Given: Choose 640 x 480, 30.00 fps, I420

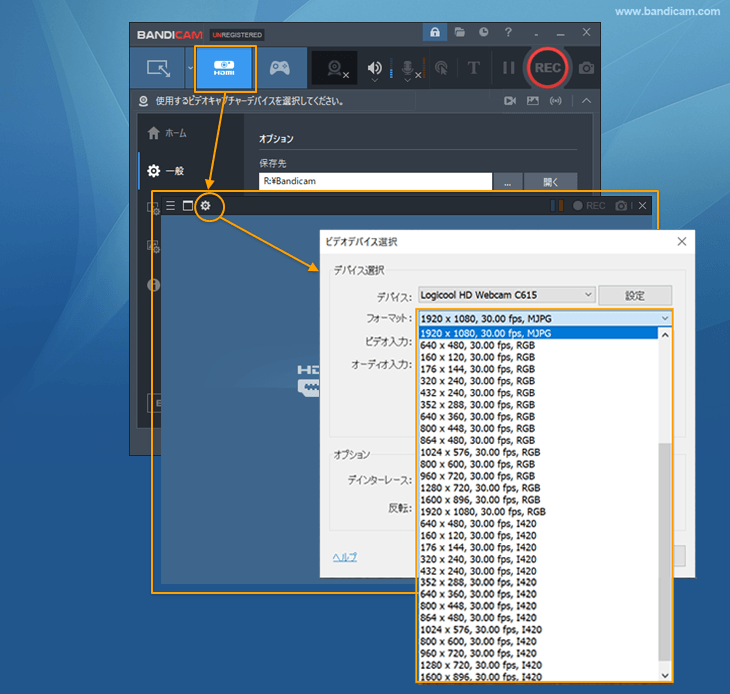Looking at the screenshot, I should (x=538, y=524).
